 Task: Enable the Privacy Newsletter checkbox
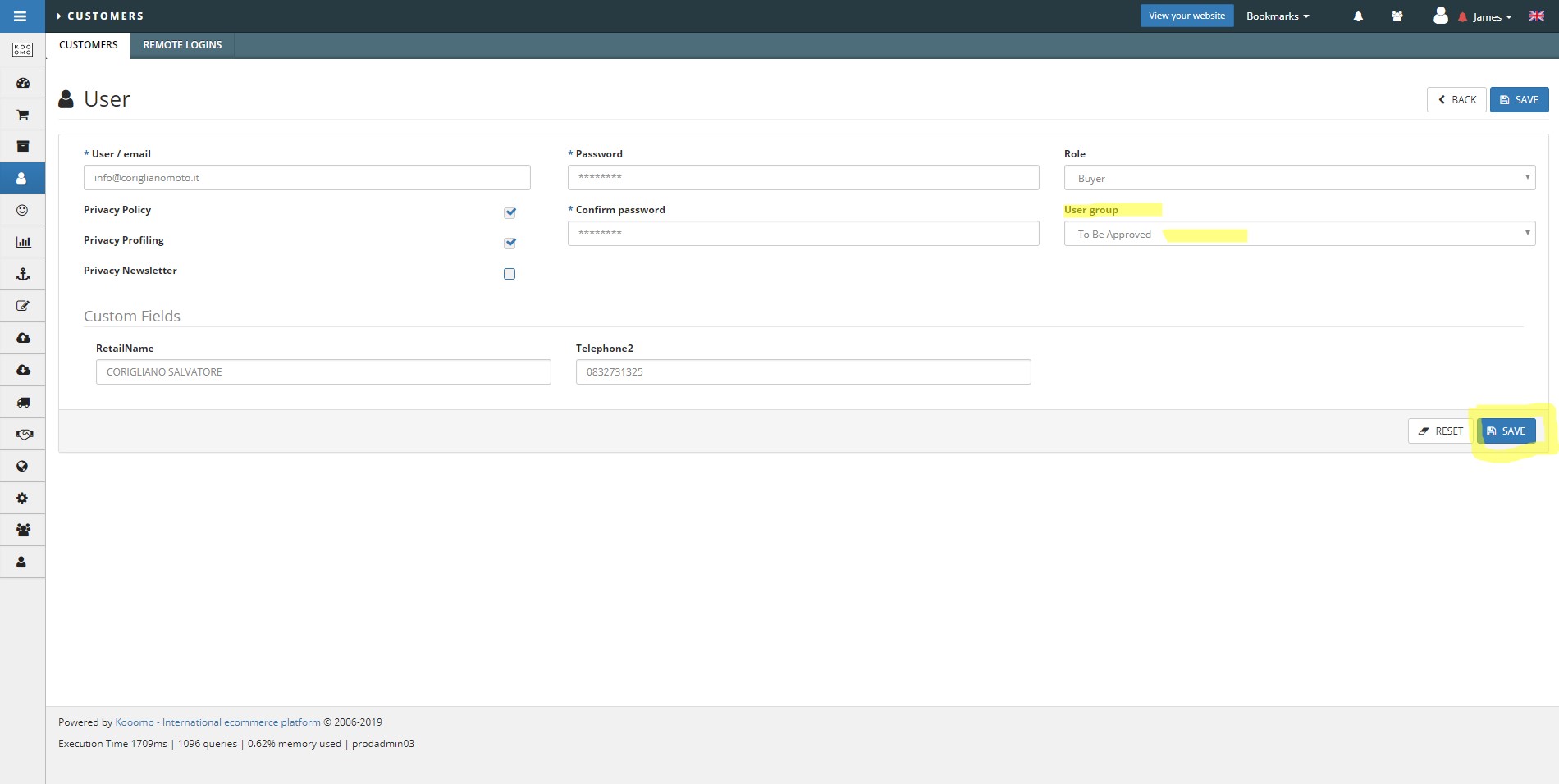(x=510, y=274)
